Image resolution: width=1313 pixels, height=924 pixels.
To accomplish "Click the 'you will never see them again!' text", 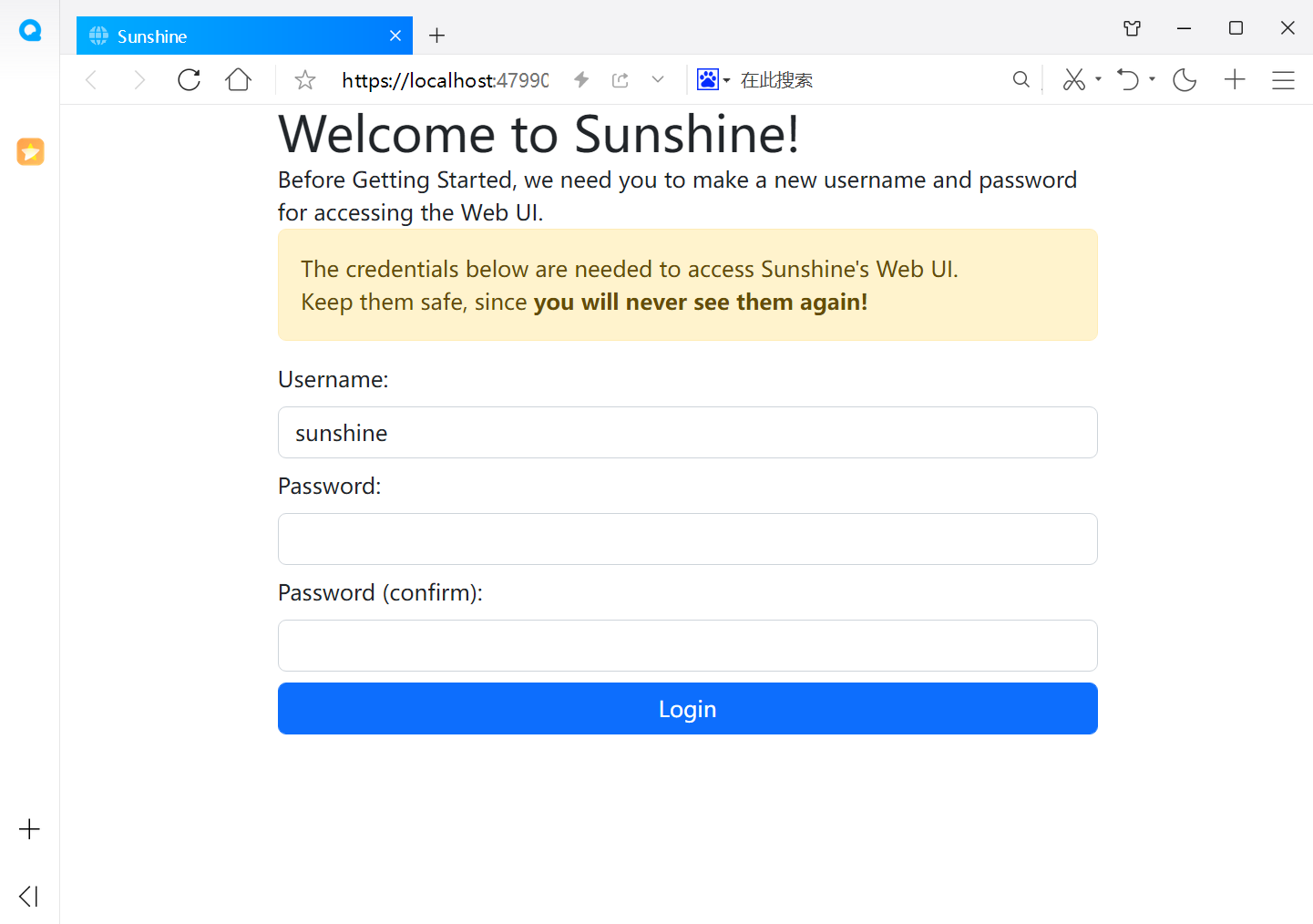I will point(701,302).
